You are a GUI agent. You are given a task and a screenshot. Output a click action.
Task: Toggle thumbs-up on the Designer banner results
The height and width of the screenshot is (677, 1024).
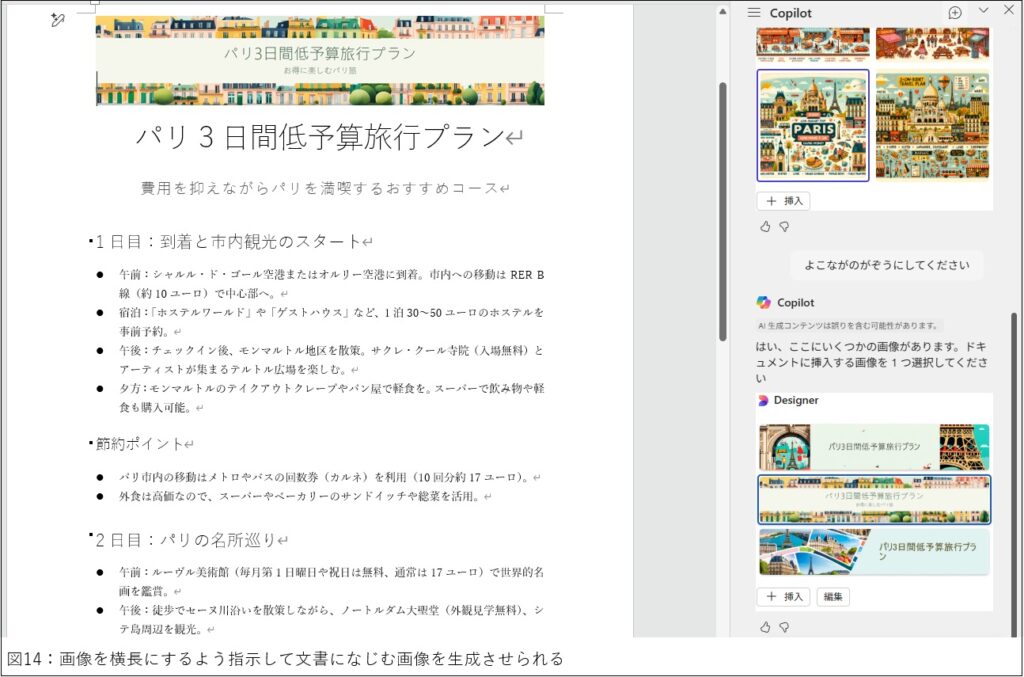[766, 626]
